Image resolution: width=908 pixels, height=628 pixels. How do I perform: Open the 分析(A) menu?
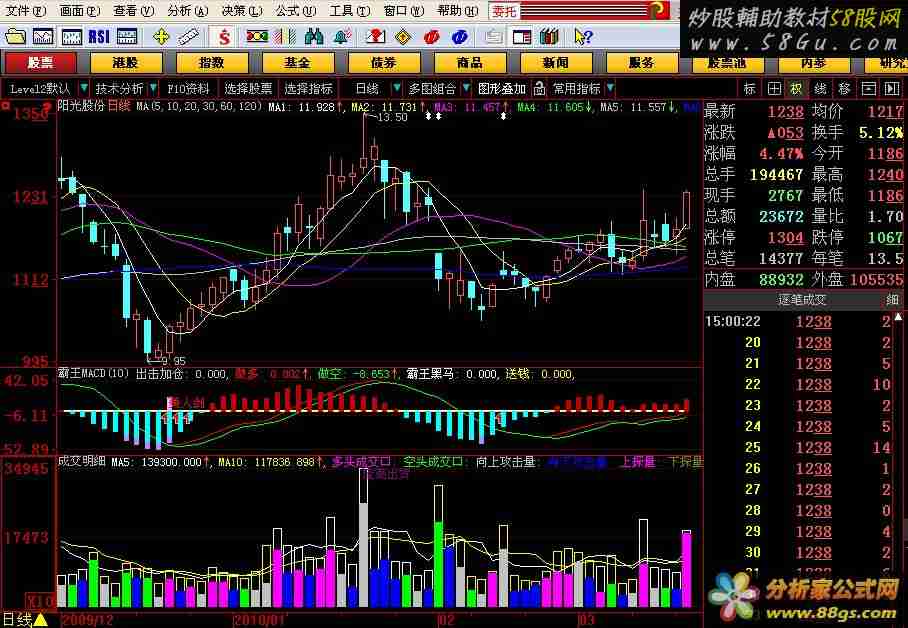click(187, 10)
